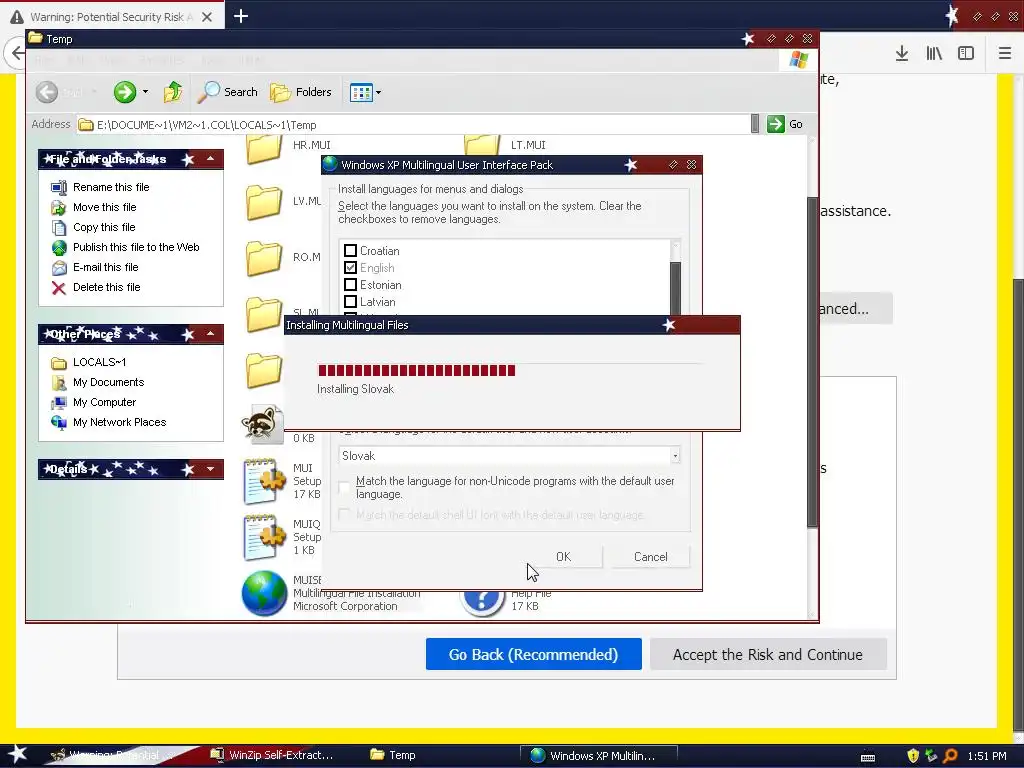Open browser Downloads arrow icon
Image resolution: width=1024 pixels, height=768 pixels.
pyautogui.click(x=902, y=54)
